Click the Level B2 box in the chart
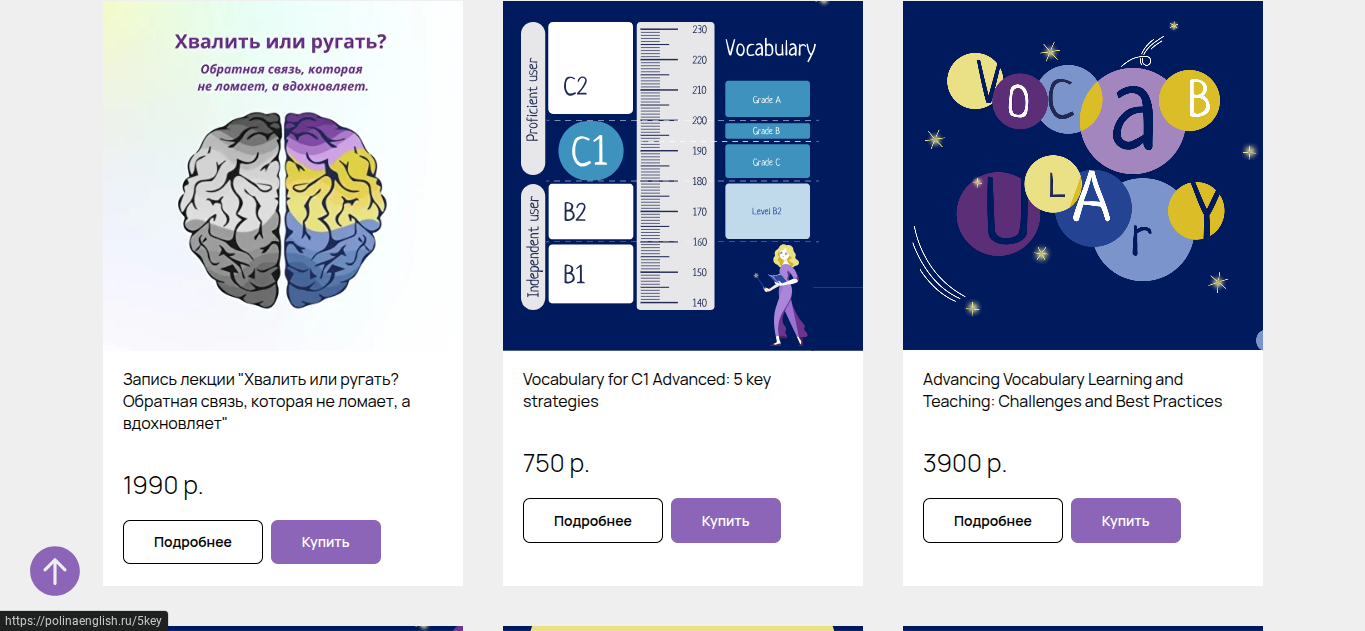Image resolution: width=1365 pixels, height=631 pixels. (767, 211)
